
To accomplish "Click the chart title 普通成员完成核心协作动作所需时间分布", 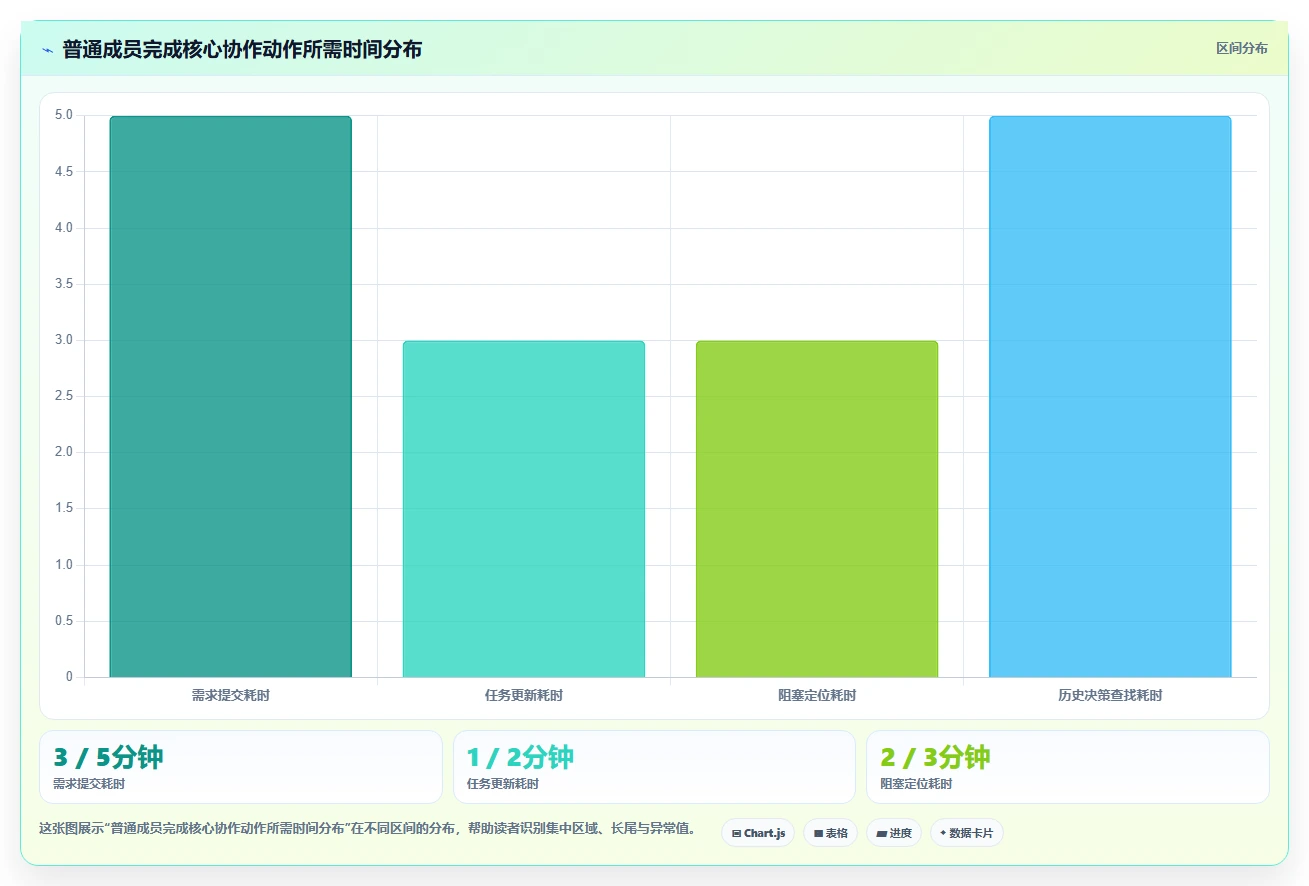I will pyautogui.click(x=242, y=49).
